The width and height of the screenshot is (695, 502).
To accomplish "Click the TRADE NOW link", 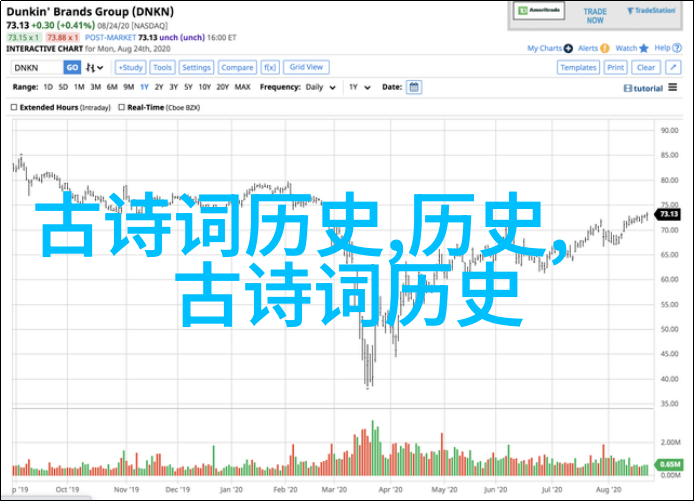I will tap(595, 16).
